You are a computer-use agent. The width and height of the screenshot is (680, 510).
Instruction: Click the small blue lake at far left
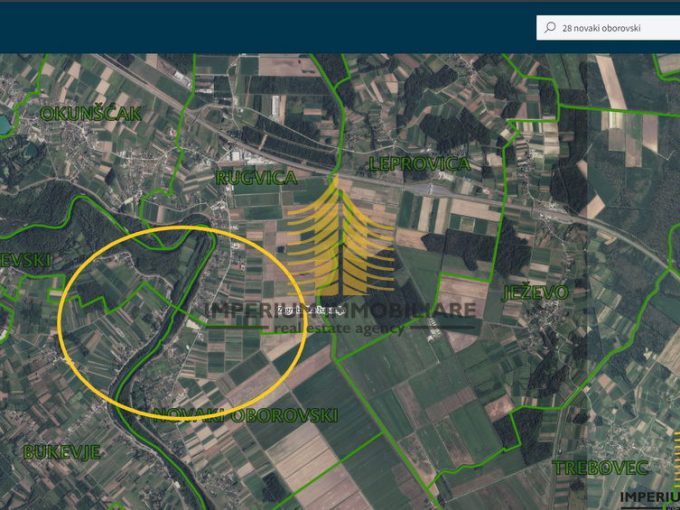tap(4, 123)
